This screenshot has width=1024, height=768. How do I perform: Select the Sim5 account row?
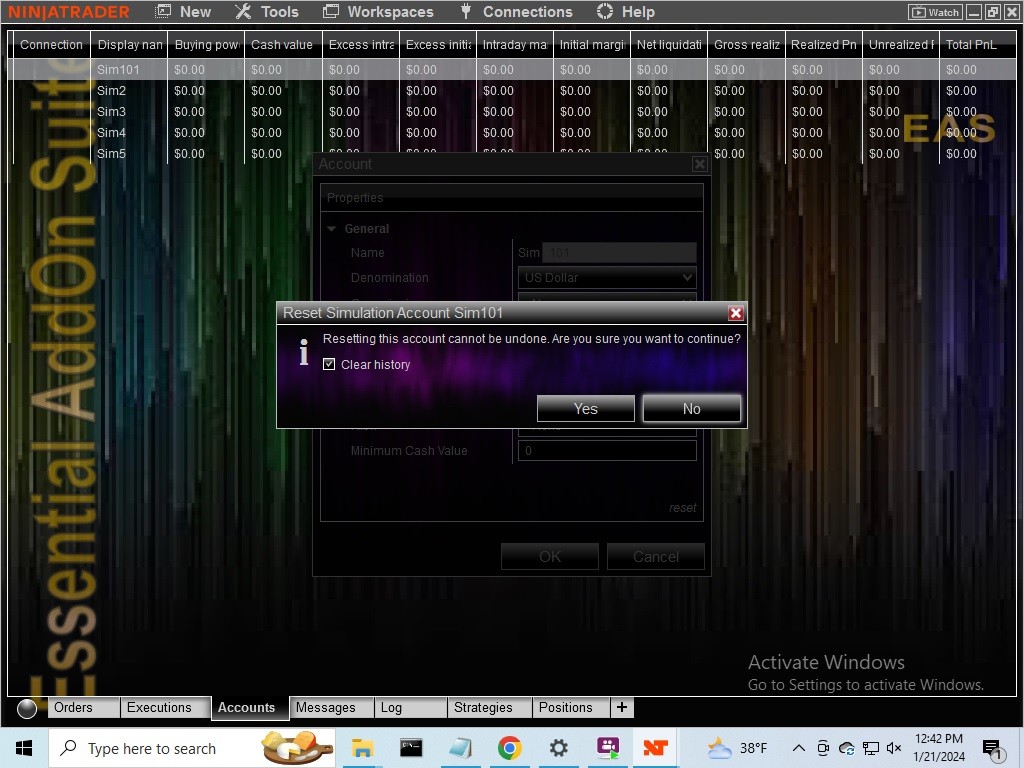512,153
